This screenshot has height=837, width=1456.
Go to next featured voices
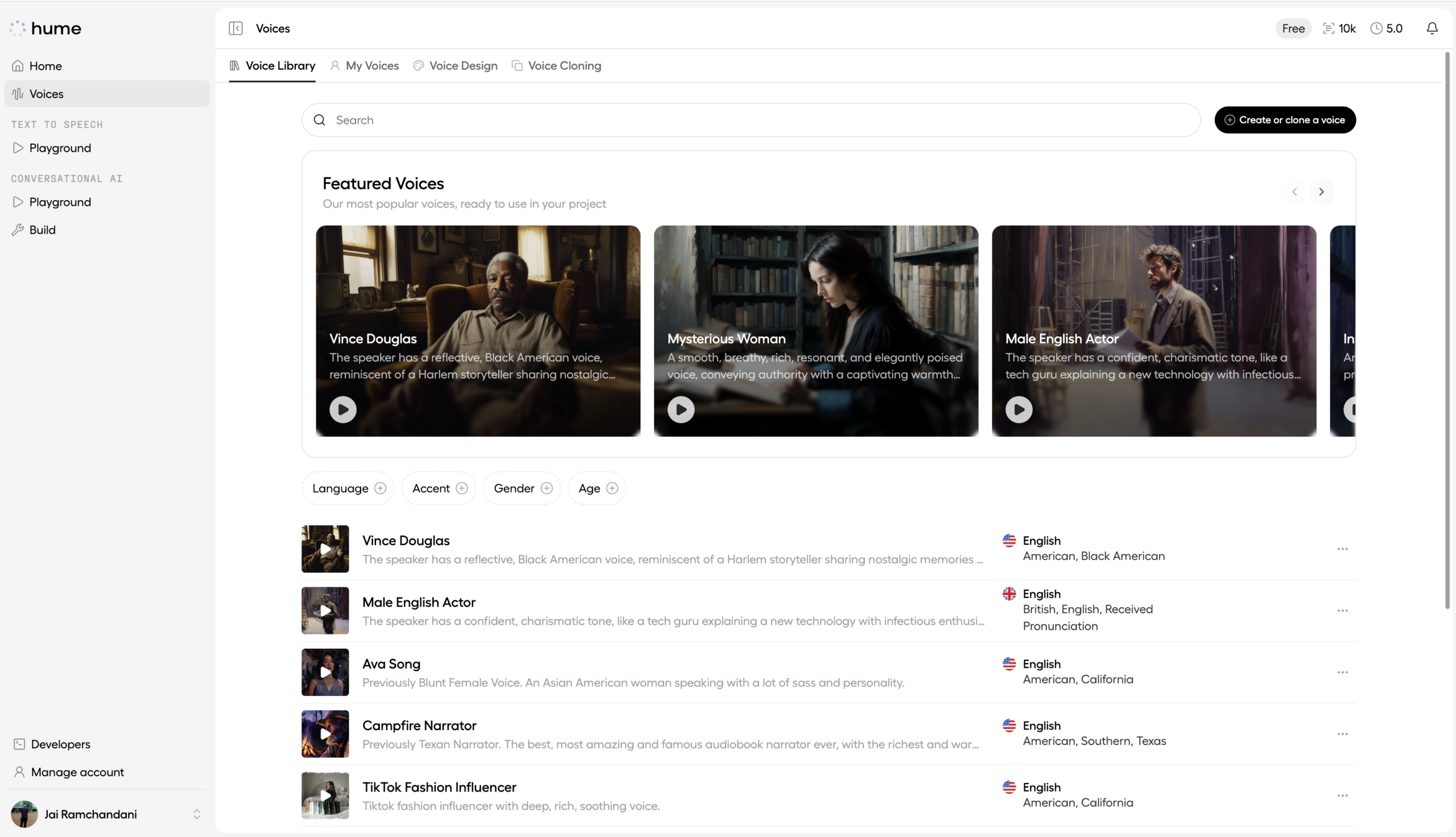pyautogui.click(x=1321, y=192)
